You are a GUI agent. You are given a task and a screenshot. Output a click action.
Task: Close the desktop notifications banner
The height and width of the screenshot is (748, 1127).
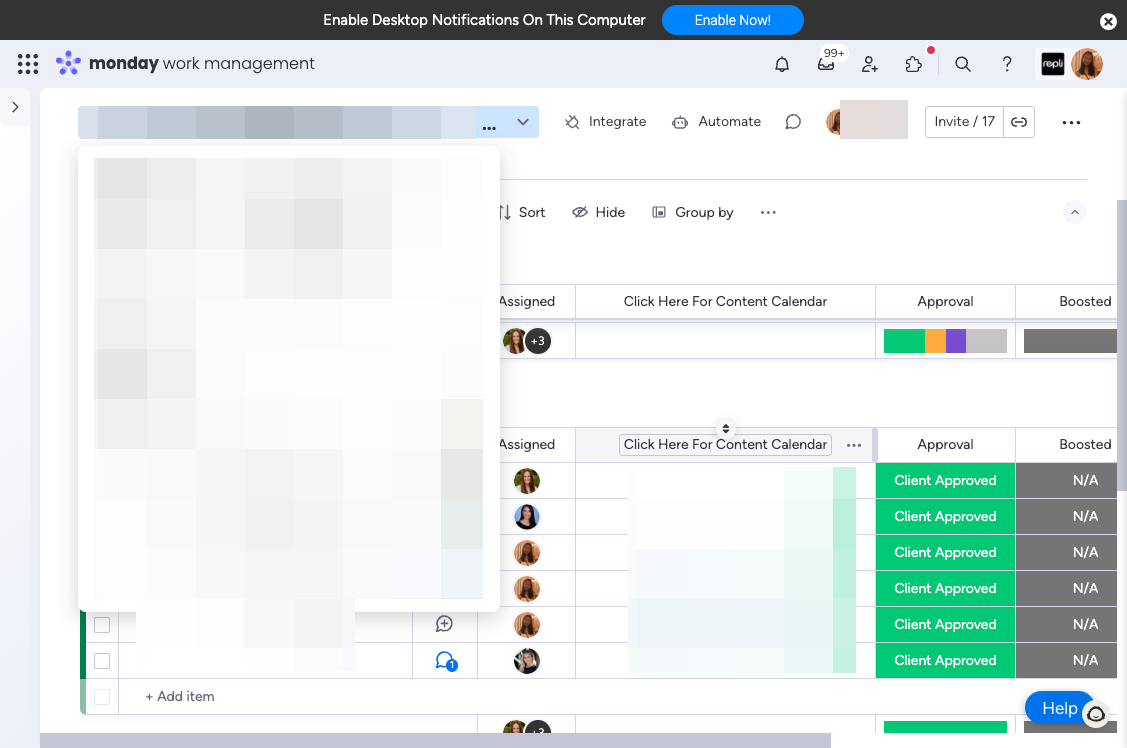[x=1108, y=22]
